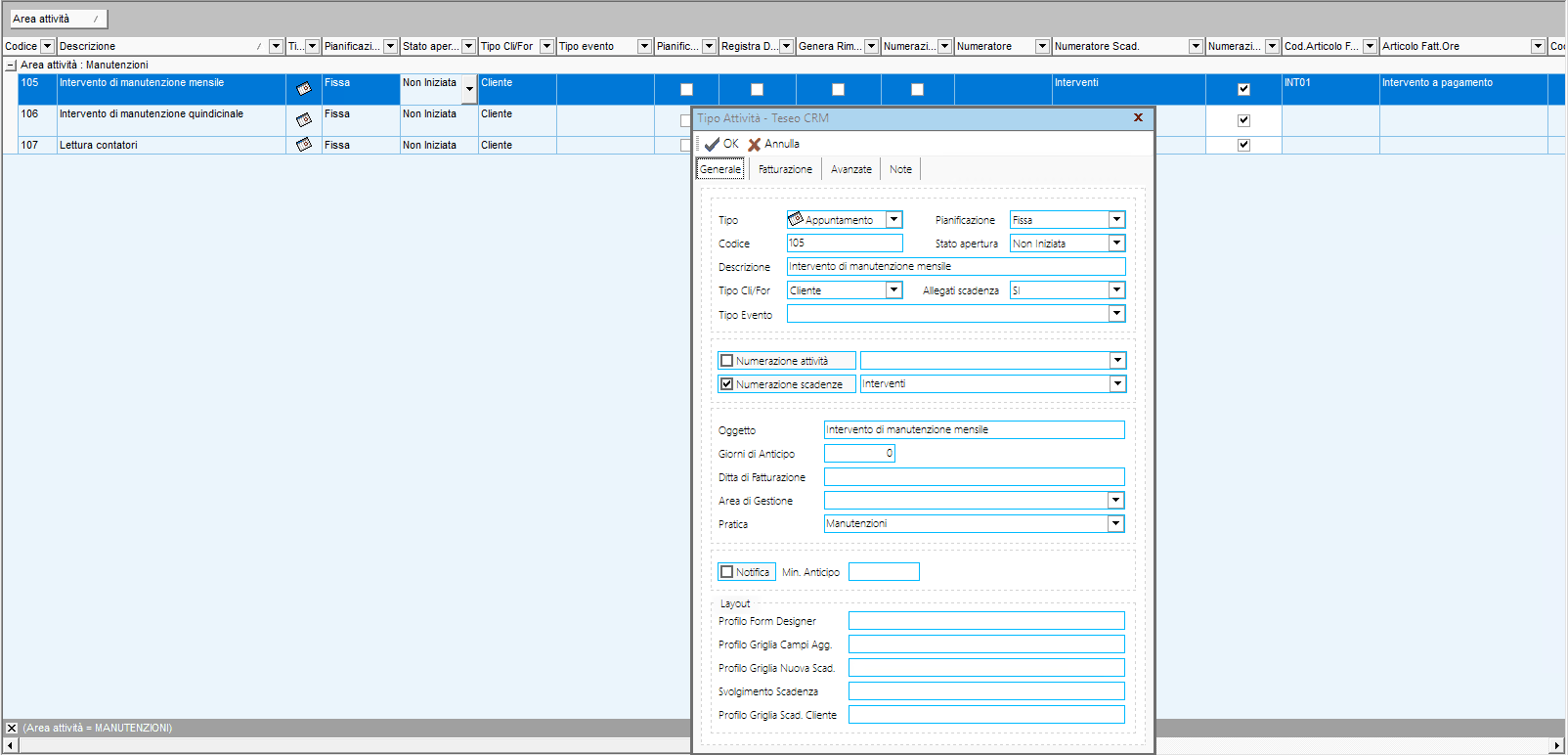
Task: Close the Tipo Attività dialog
Action: click(1138, 117)
